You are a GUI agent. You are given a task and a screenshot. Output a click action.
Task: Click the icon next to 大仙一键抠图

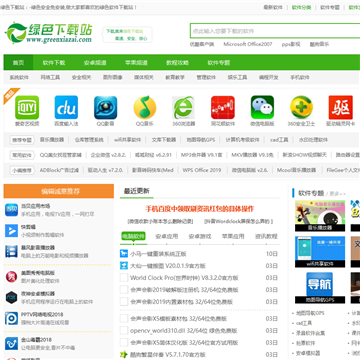click(x=124, y=266)
